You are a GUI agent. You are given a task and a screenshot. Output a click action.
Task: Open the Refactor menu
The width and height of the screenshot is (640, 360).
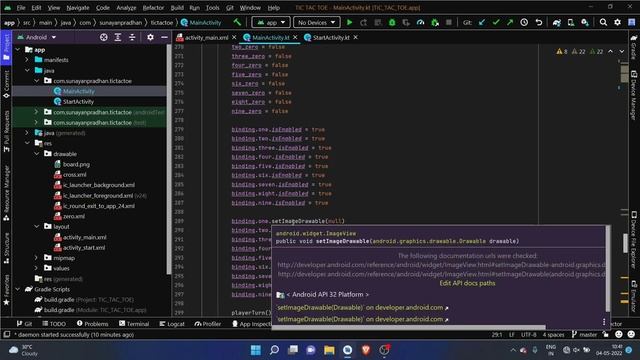point(153,7)
